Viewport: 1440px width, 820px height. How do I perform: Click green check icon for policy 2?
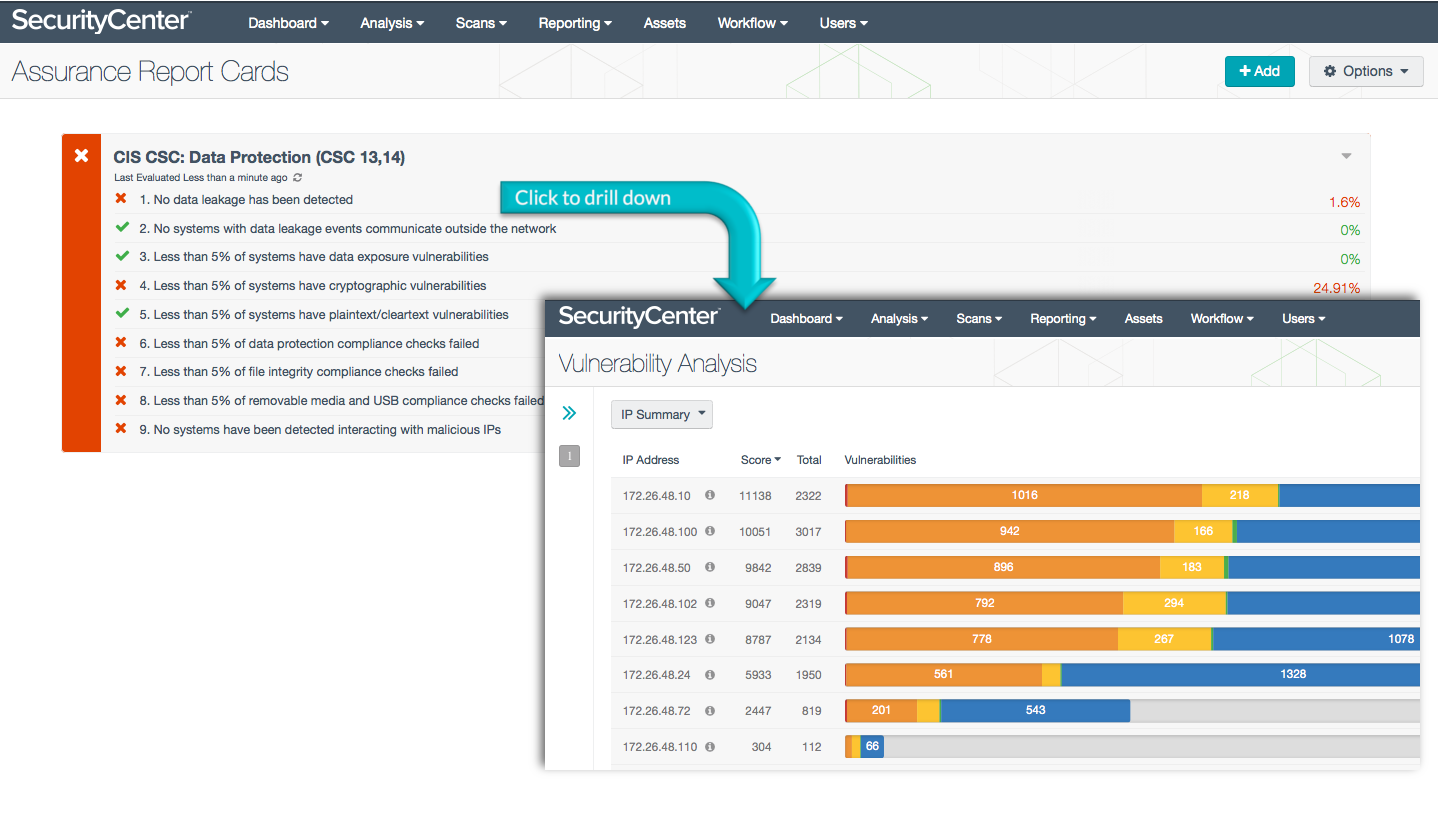(x=122, y=227)
